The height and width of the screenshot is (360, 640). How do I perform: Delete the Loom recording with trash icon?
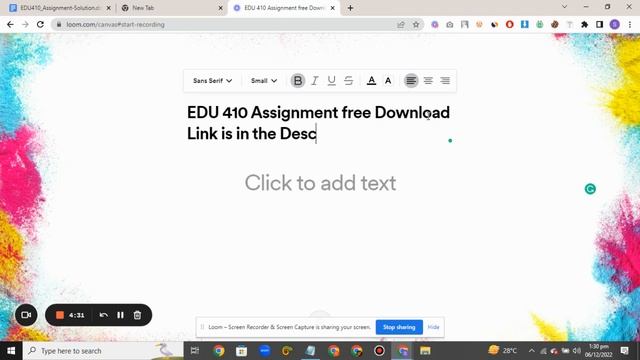[137, 315]
